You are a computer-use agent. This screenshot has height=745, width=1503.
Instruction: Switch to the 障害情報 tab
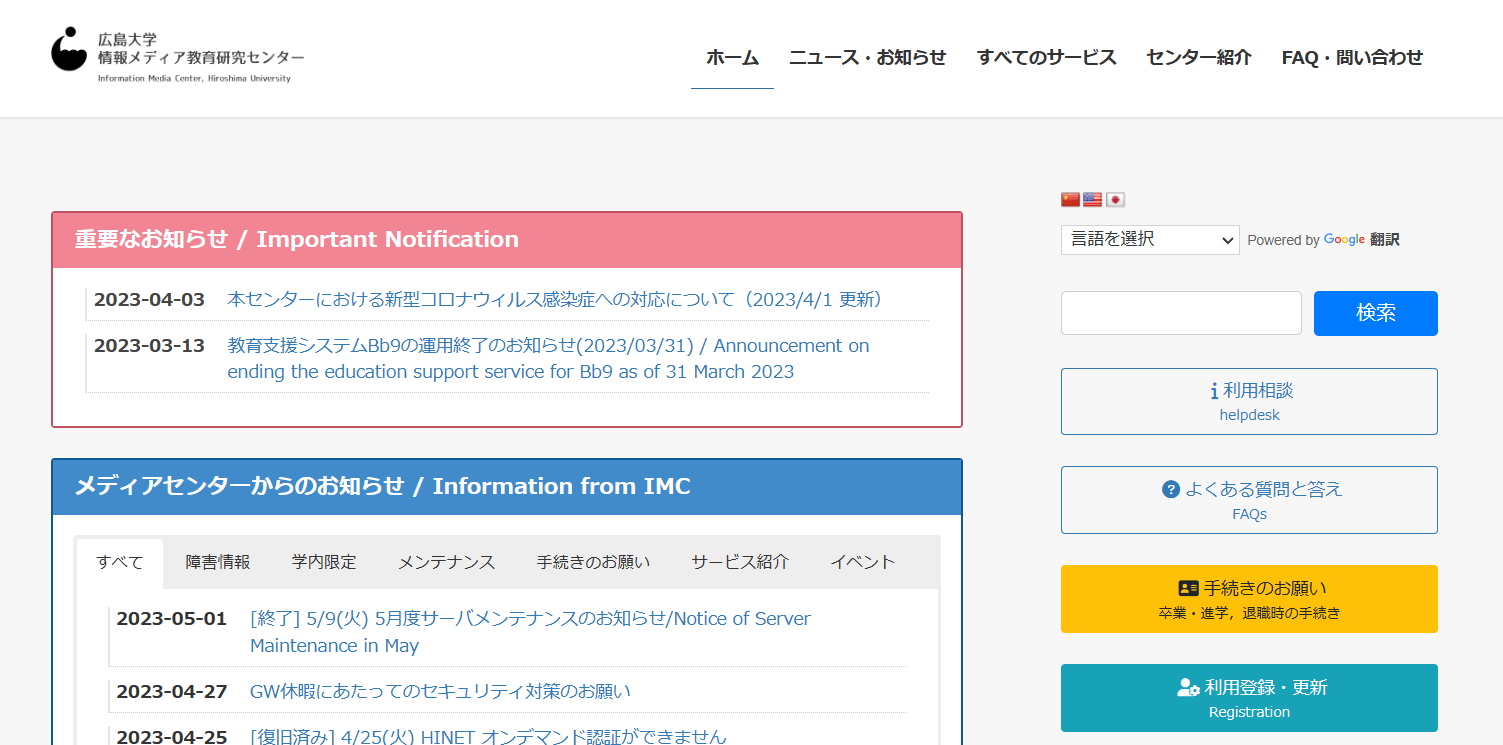[218, 563]
